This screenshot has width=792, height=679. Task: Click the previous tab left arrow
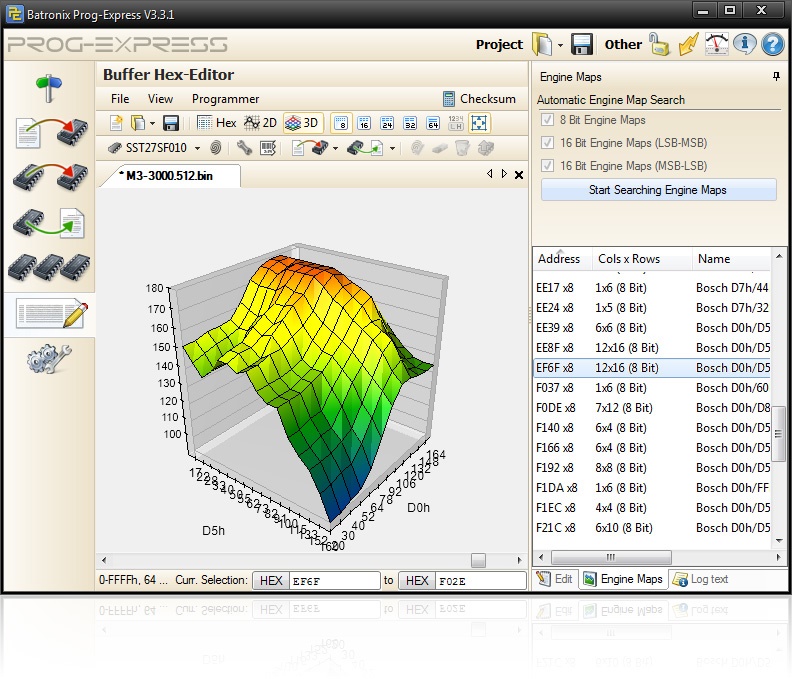(x=489, y=174)
